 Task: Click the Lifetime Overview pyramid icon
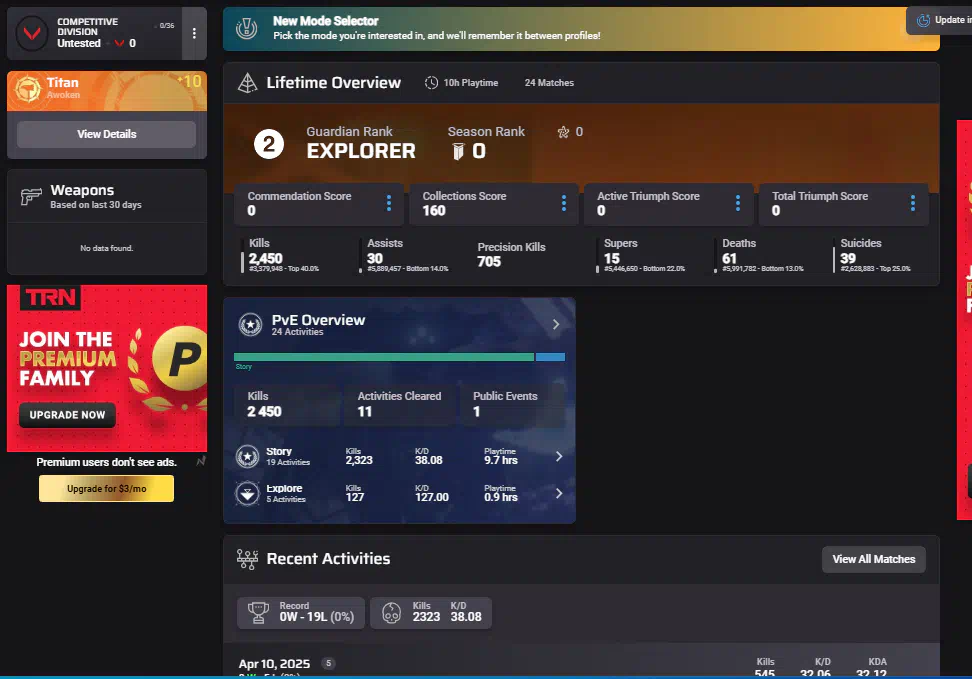tap(247, 84)
